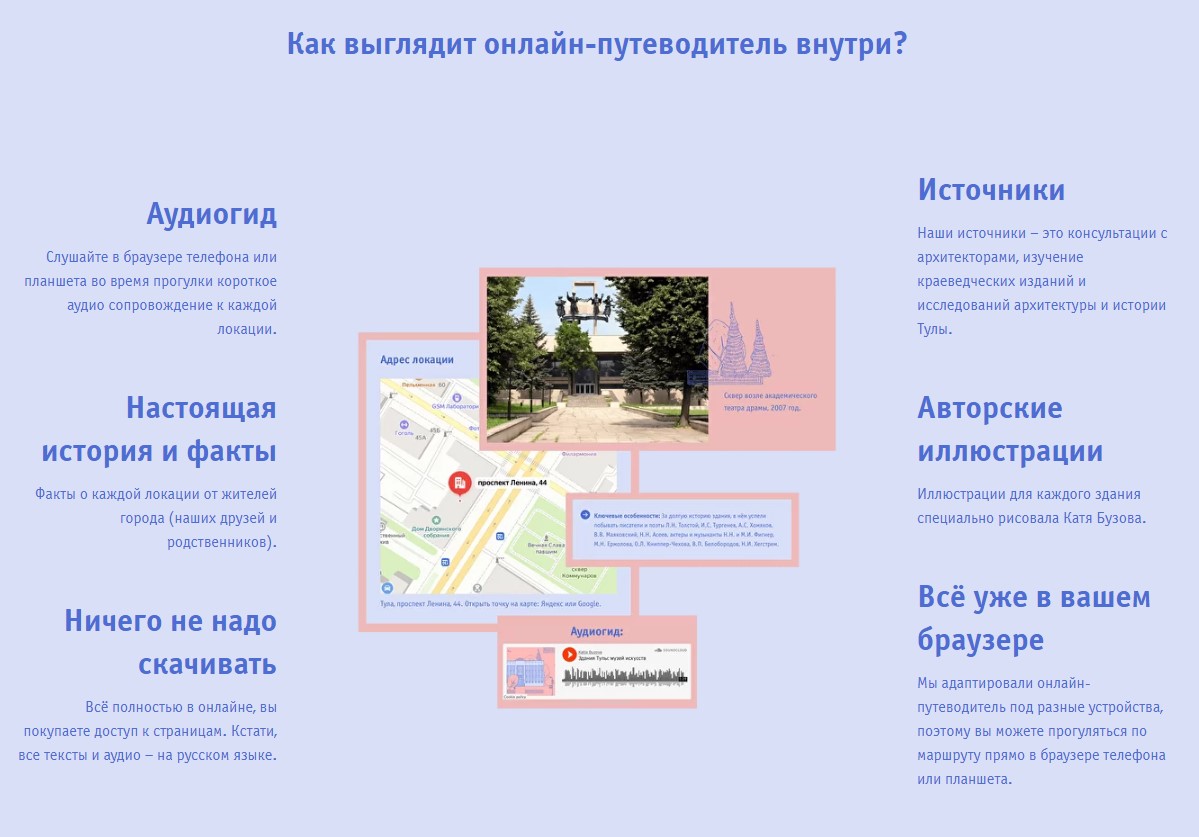Click the paragraph starting Факты о каждой локации
This screenshot has width=1199, height=837.
coord(156,518)
